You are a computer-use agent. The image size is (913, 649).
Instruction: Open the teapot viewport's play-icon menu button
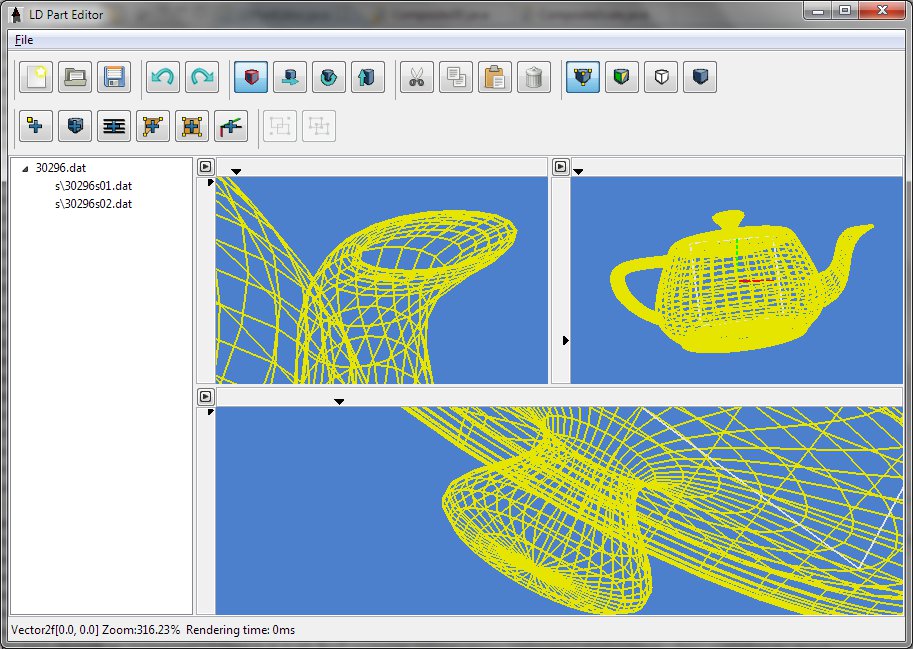click(561, 167)
